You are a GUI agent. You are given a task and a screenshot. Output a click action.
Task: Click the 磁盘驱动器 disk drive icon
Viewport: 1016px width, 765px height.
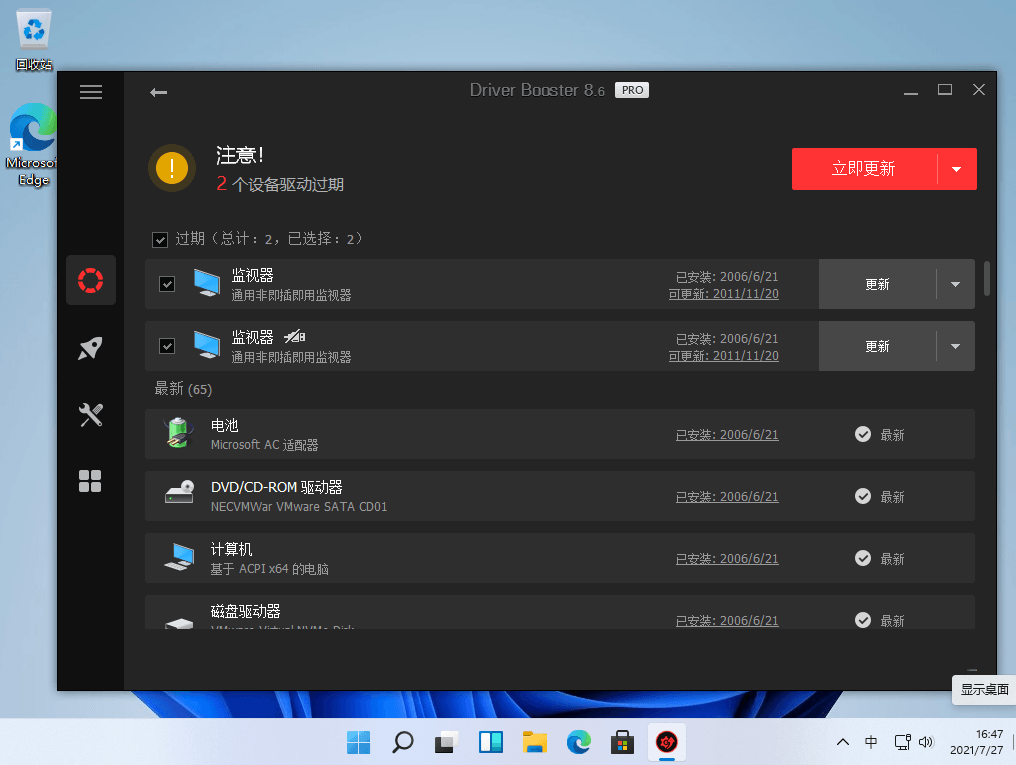pos(179,623)
